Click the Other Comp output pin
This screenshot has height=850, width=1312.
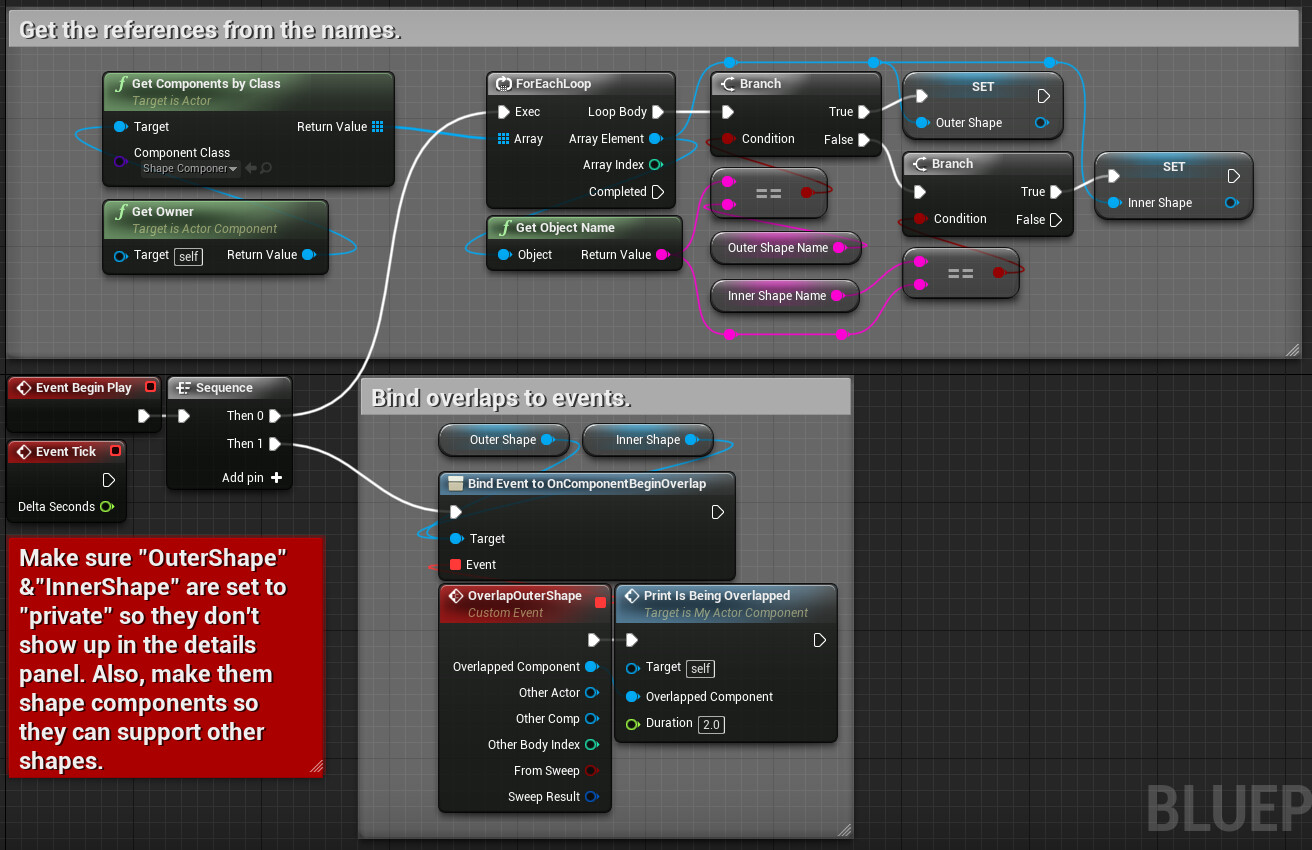[591, 719]
